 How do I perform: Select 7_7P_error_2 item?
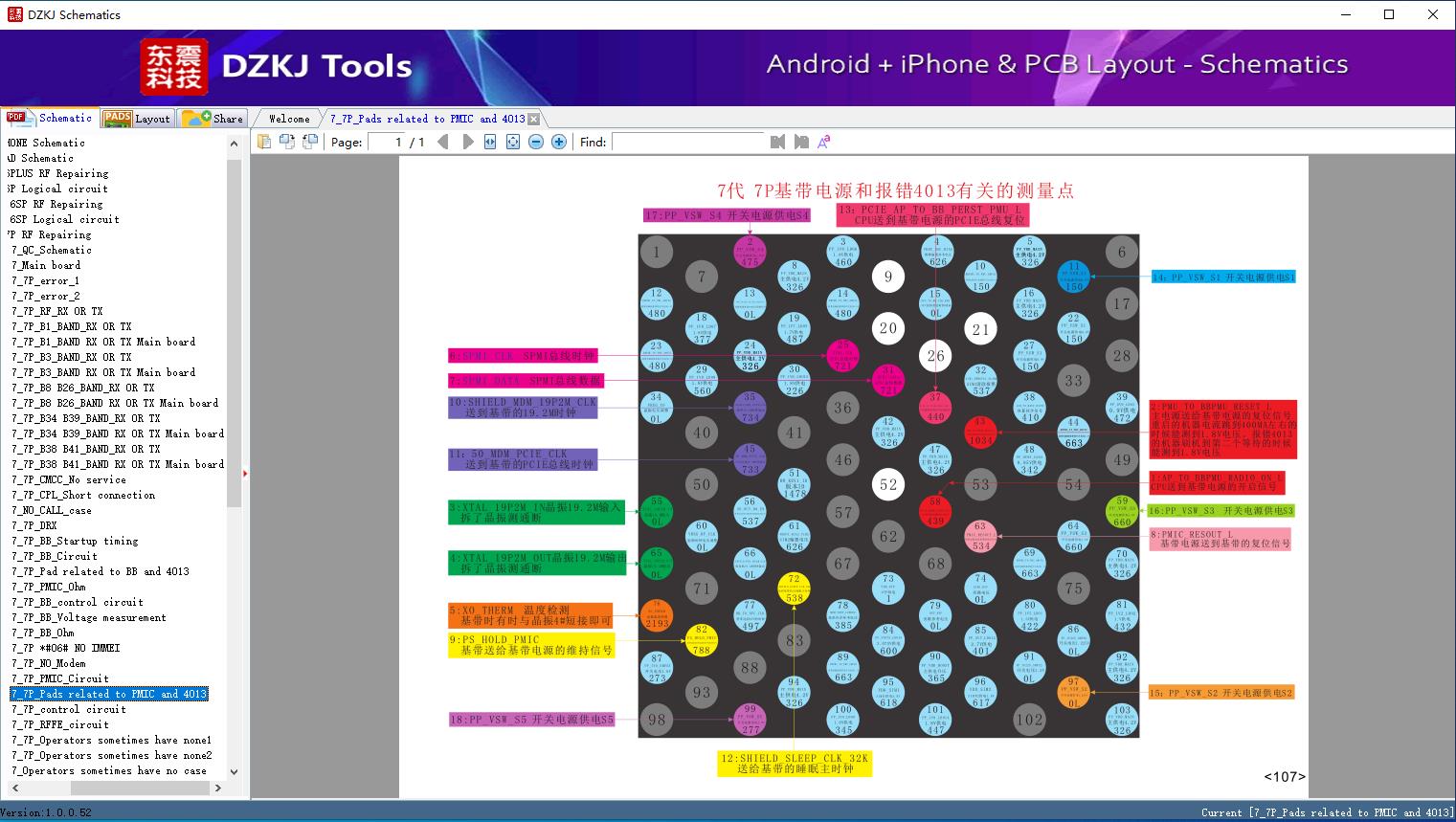(x=46, y=296)
